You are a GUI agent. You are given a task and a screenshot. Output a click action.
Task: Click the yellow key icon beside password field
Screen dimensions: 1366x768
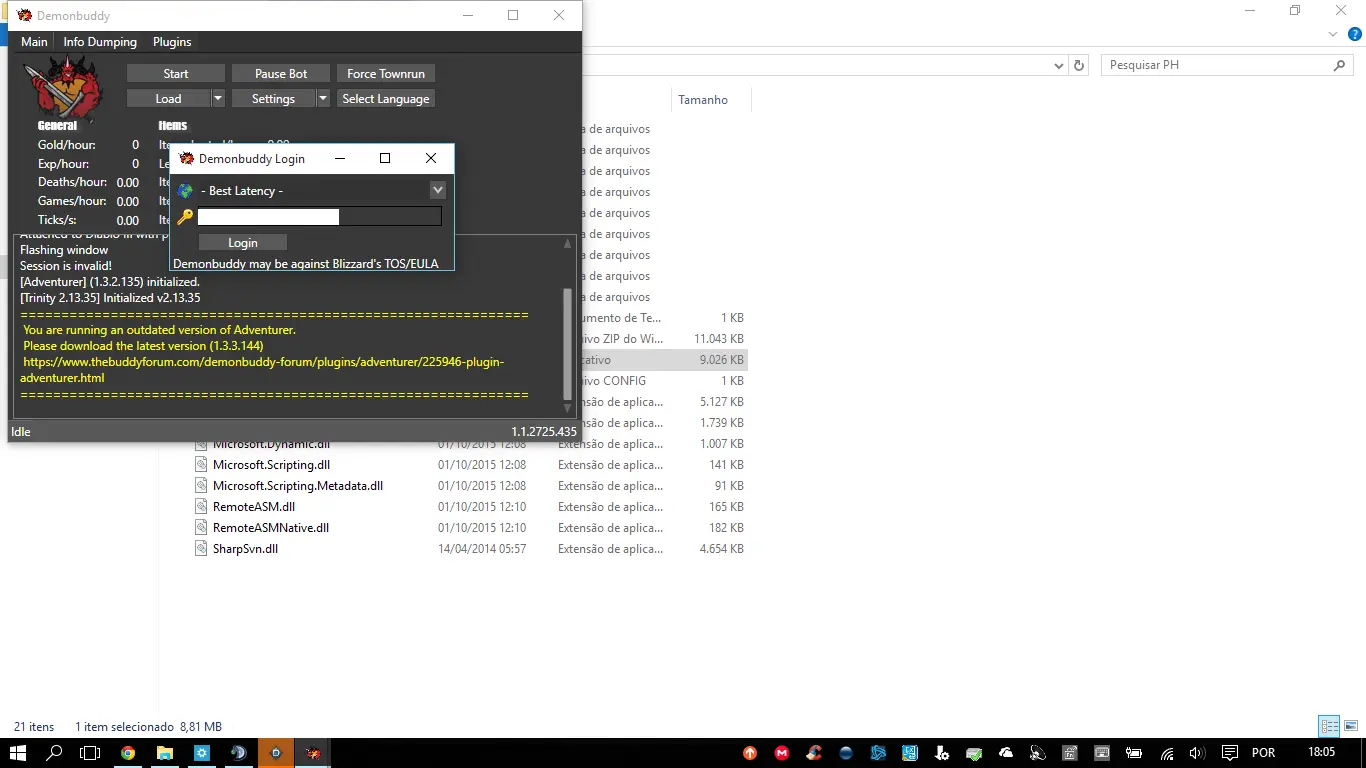[185, 217]
